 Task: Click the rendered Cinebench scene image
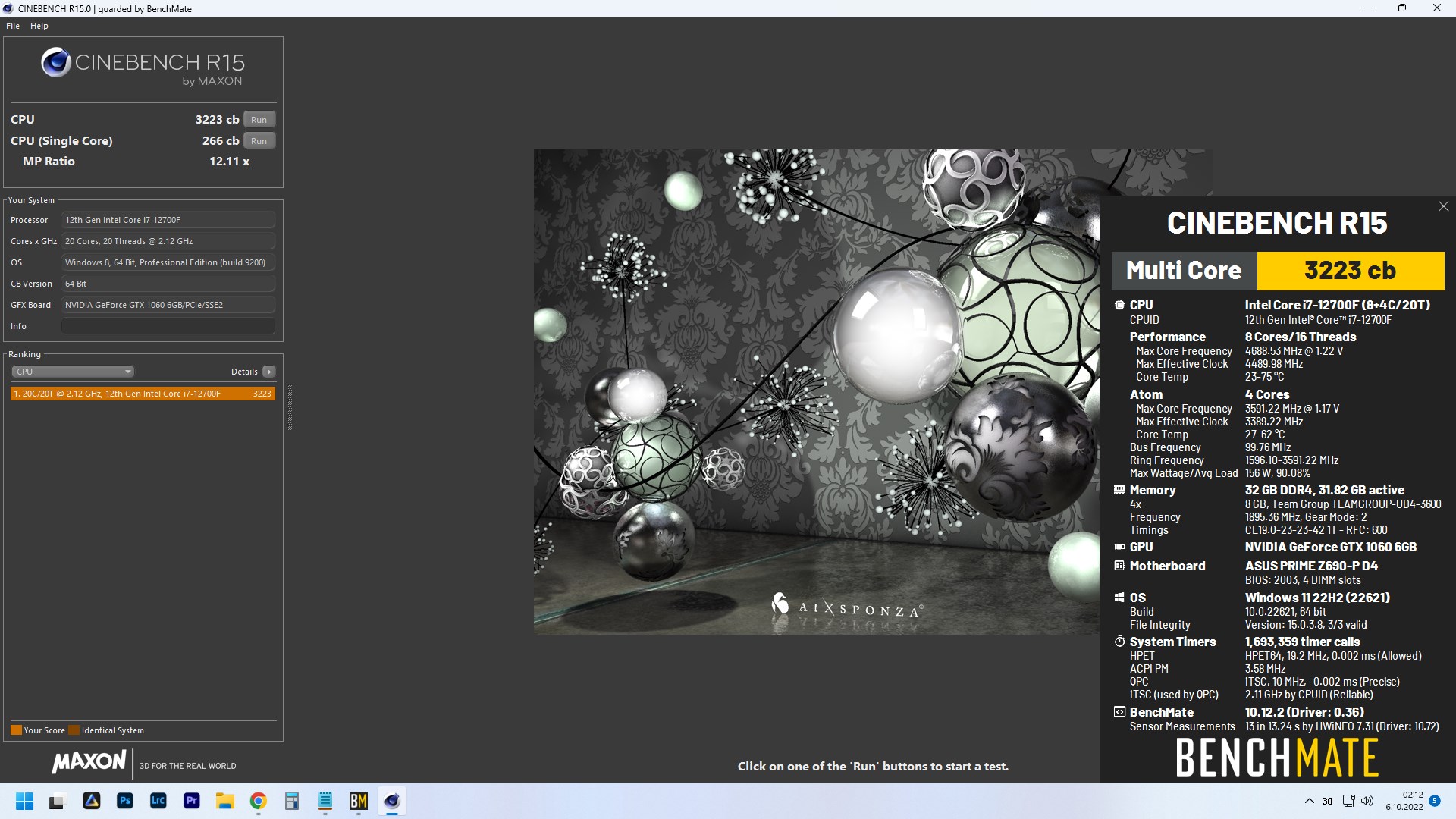[x=816, y=392]
